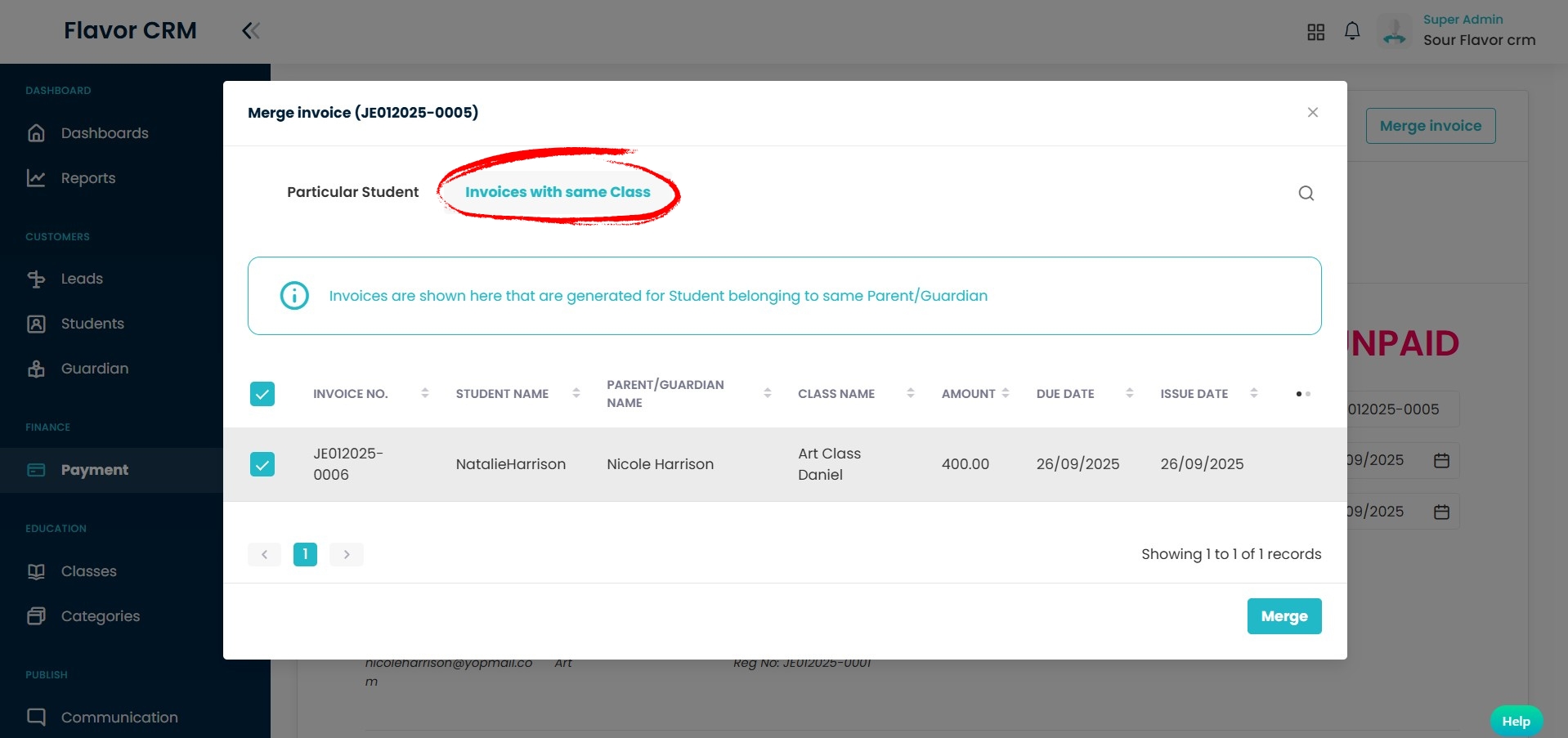
Task: Open Dashboards from the sidebar
Action: click(105, 133)
